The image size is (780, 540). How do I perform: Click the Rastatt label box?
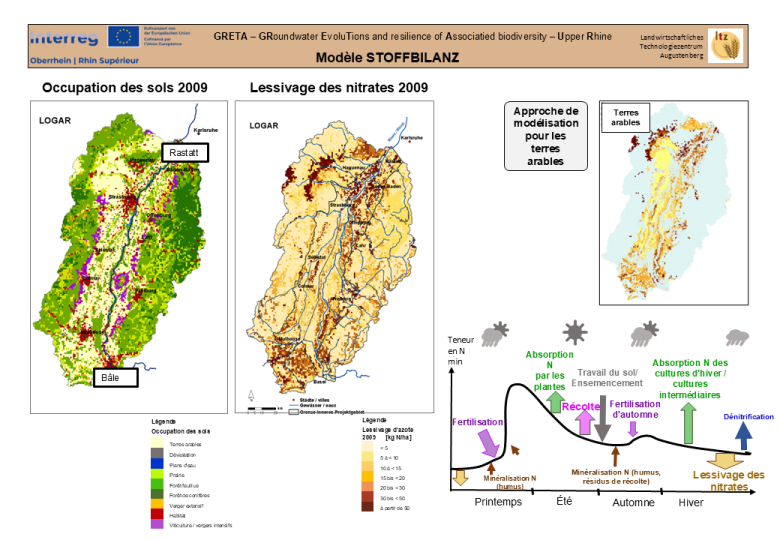pos(185,153)
